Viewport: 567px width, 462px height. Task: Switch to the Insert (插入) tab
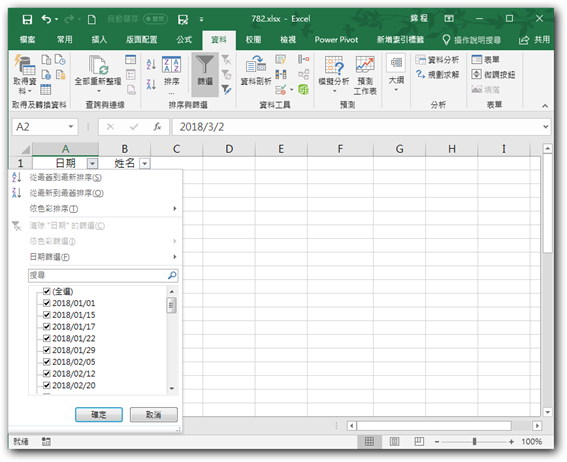click(x=99, y=39)
